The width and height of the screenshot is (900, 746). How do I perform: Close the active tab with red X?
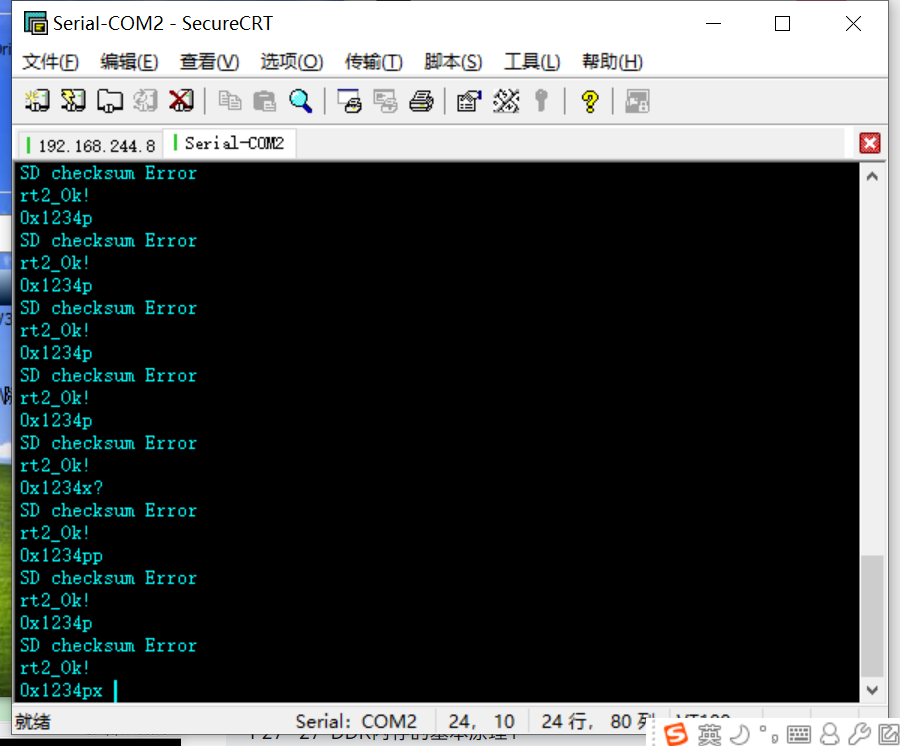coord(870,143)
